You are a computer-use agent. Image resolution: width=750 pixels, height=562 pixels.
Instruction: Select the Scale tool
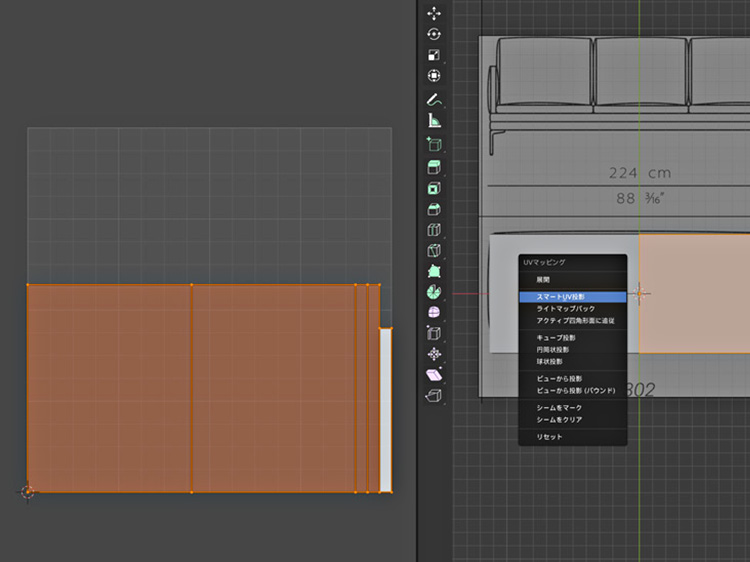[x=434, y=55]
